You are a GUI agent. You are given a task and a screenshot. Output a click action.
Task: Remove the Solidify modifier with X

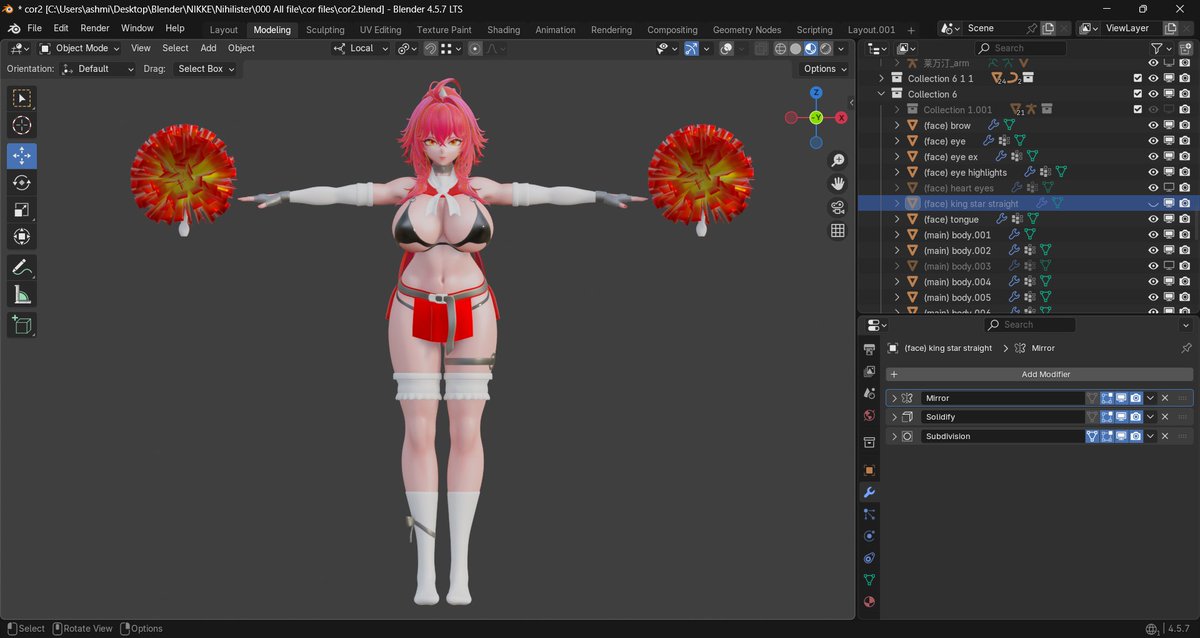(1165, 417)
